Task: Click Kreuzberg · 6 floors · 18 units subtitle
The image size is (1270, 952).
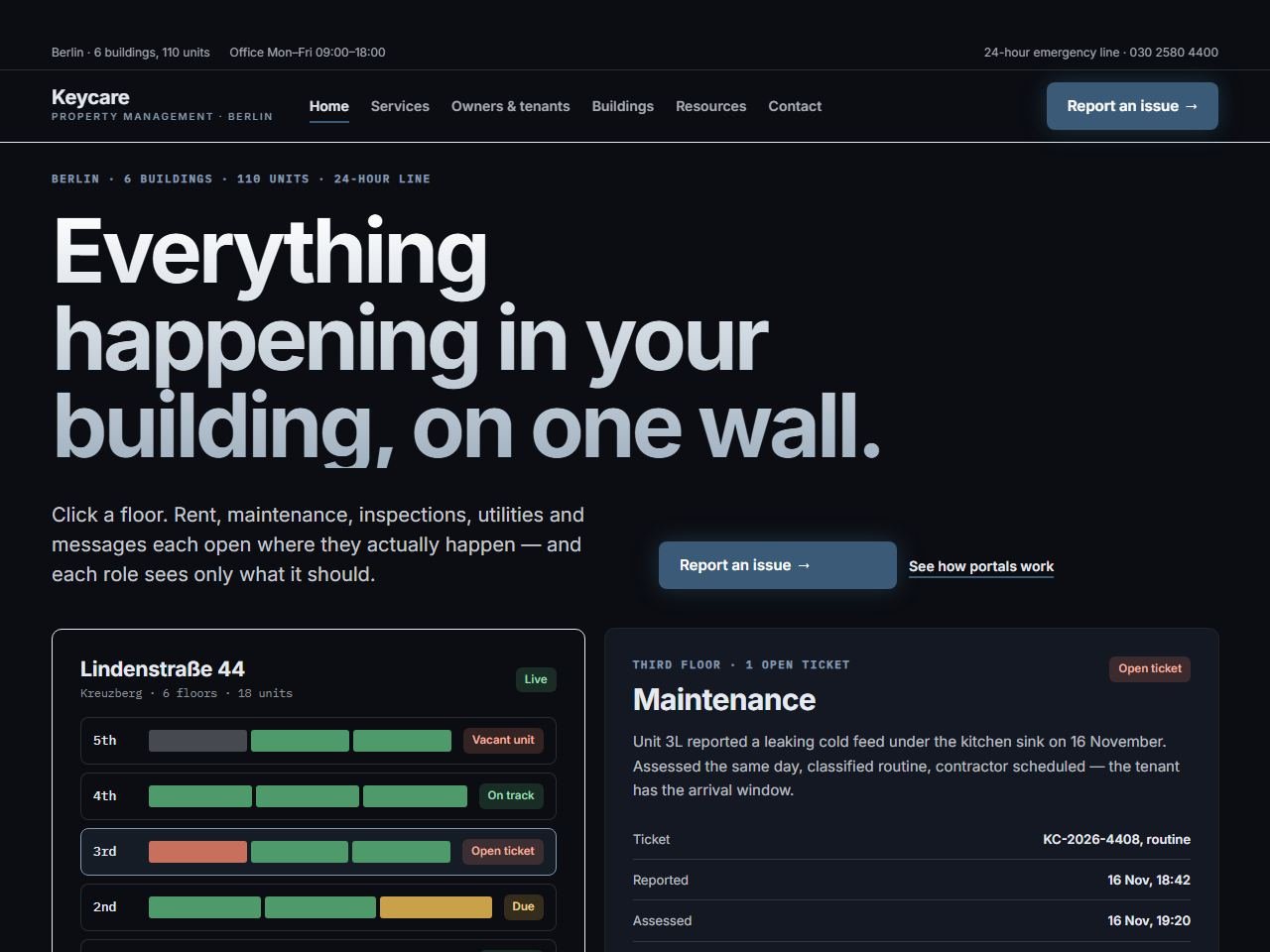Action: [187, 694]
